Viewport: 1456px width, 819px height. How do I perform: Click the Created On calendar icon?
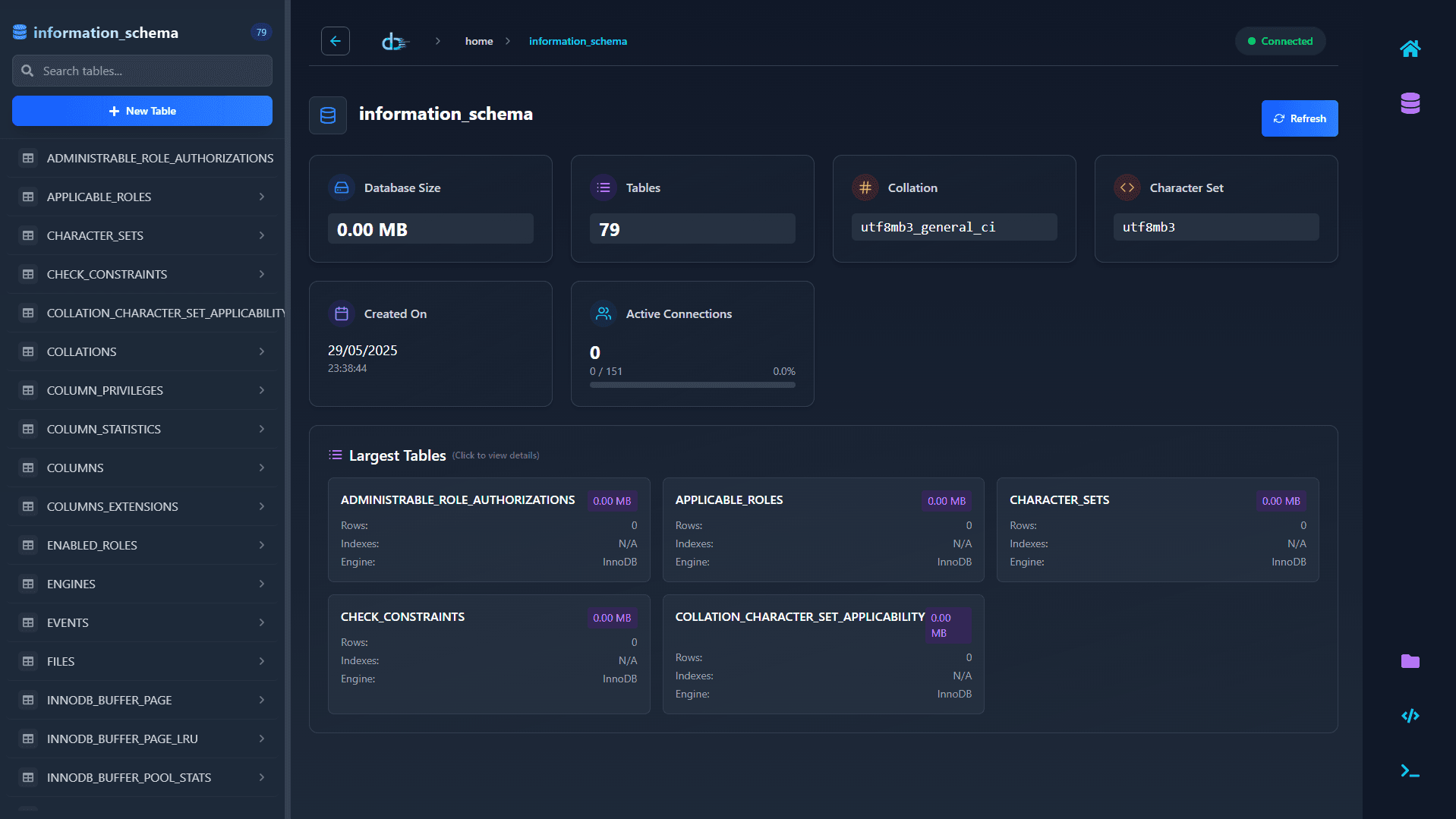[x=342, y=313]
